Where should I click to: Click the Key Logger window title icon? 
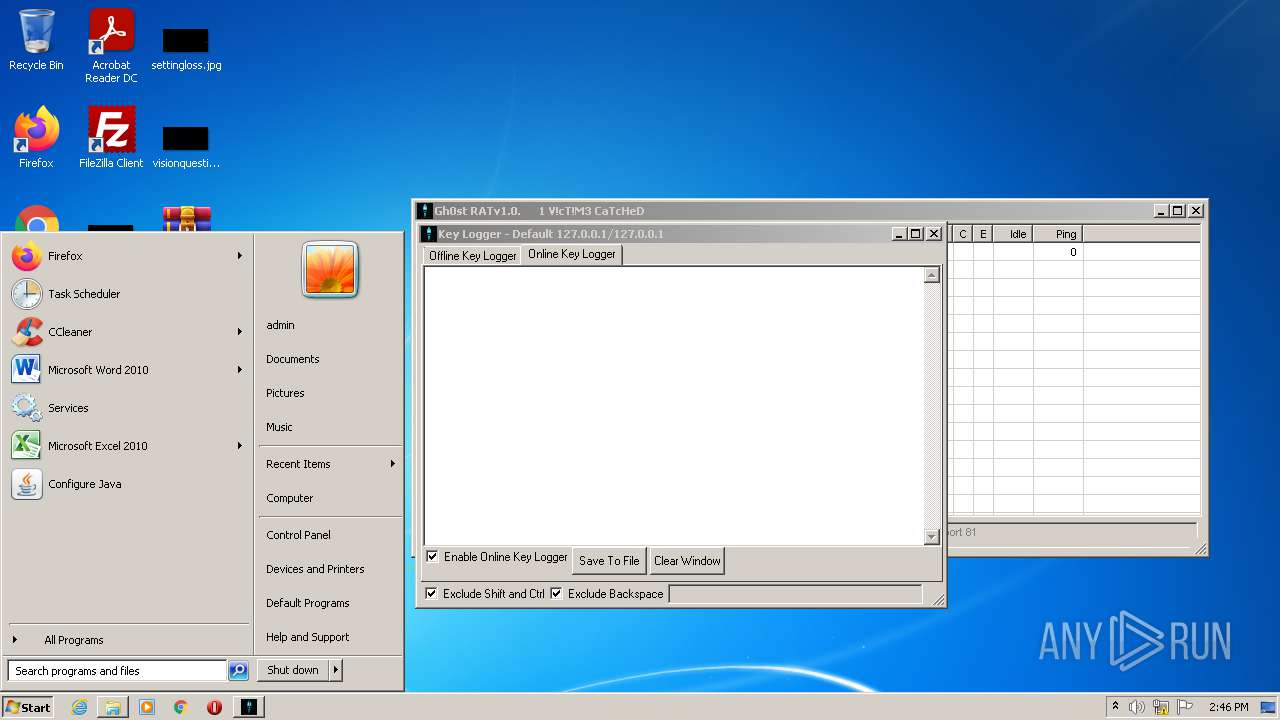pos(428,234)
